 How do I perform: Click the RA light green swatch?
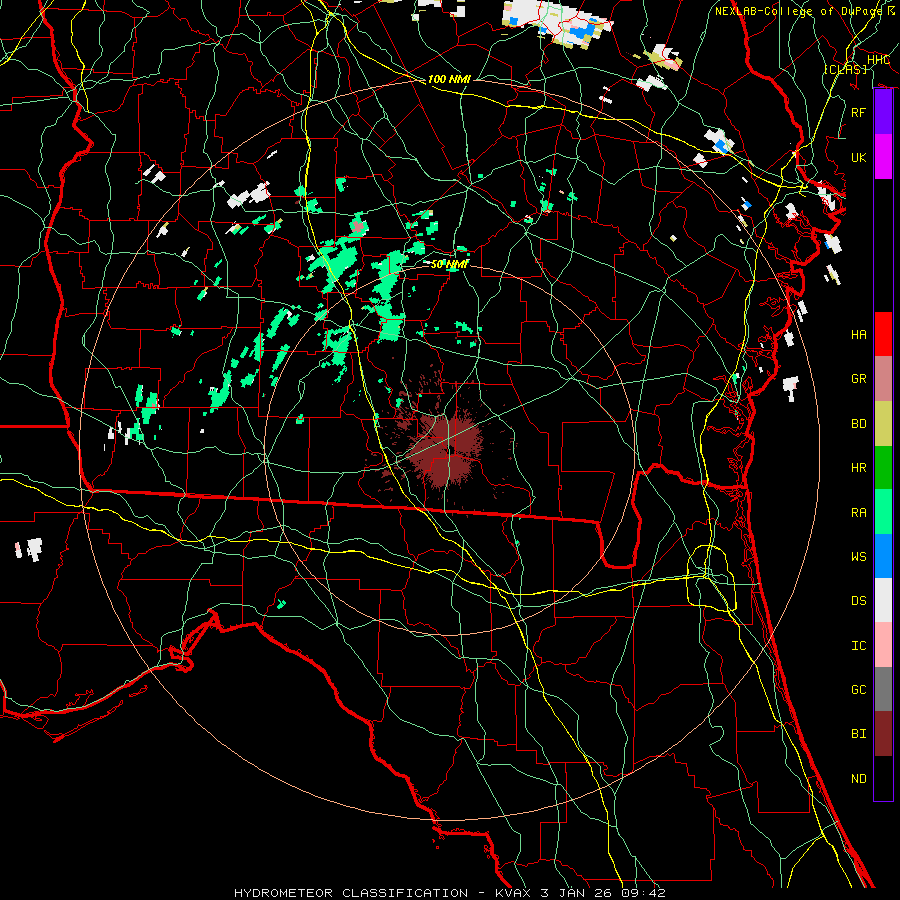[883, 511]
